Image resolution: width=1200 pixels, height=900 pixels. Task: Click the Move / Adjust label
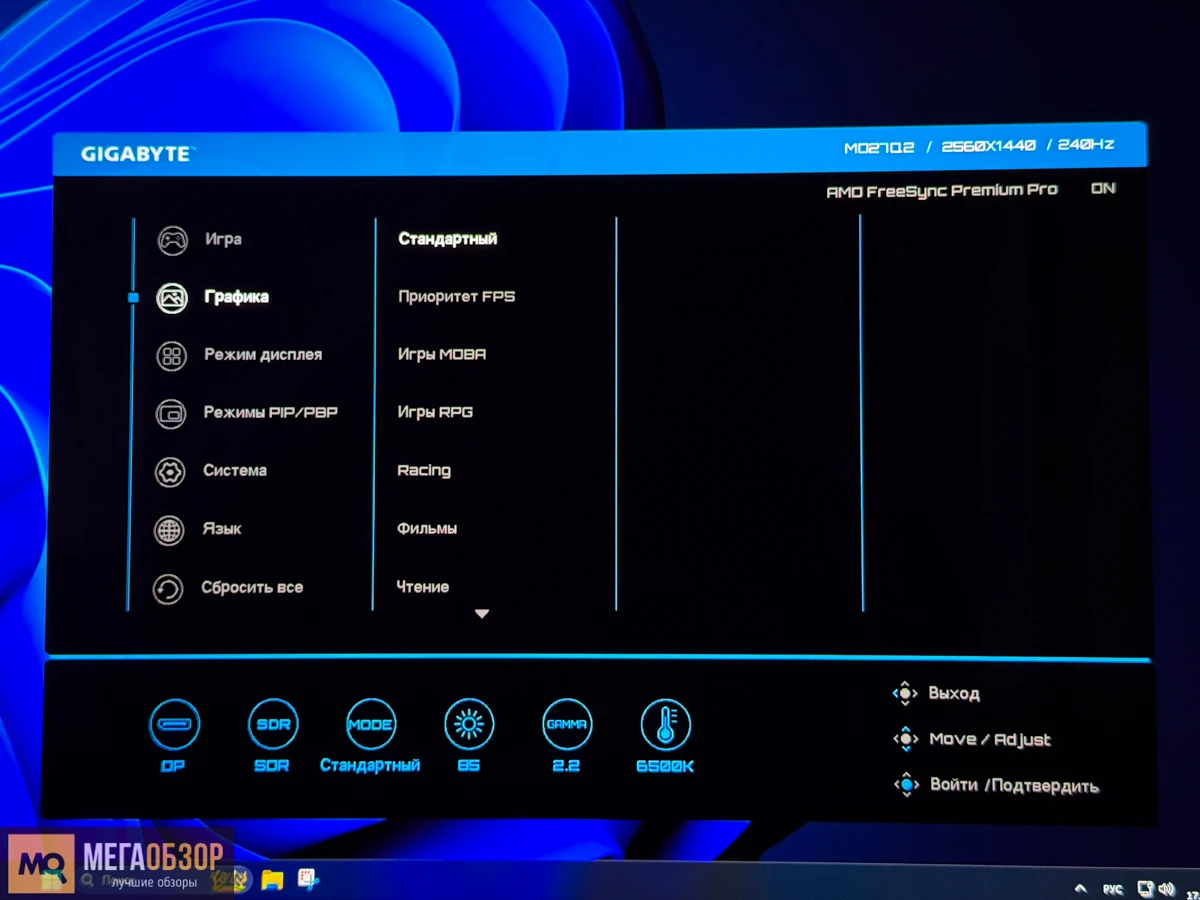tap(990, 740)
